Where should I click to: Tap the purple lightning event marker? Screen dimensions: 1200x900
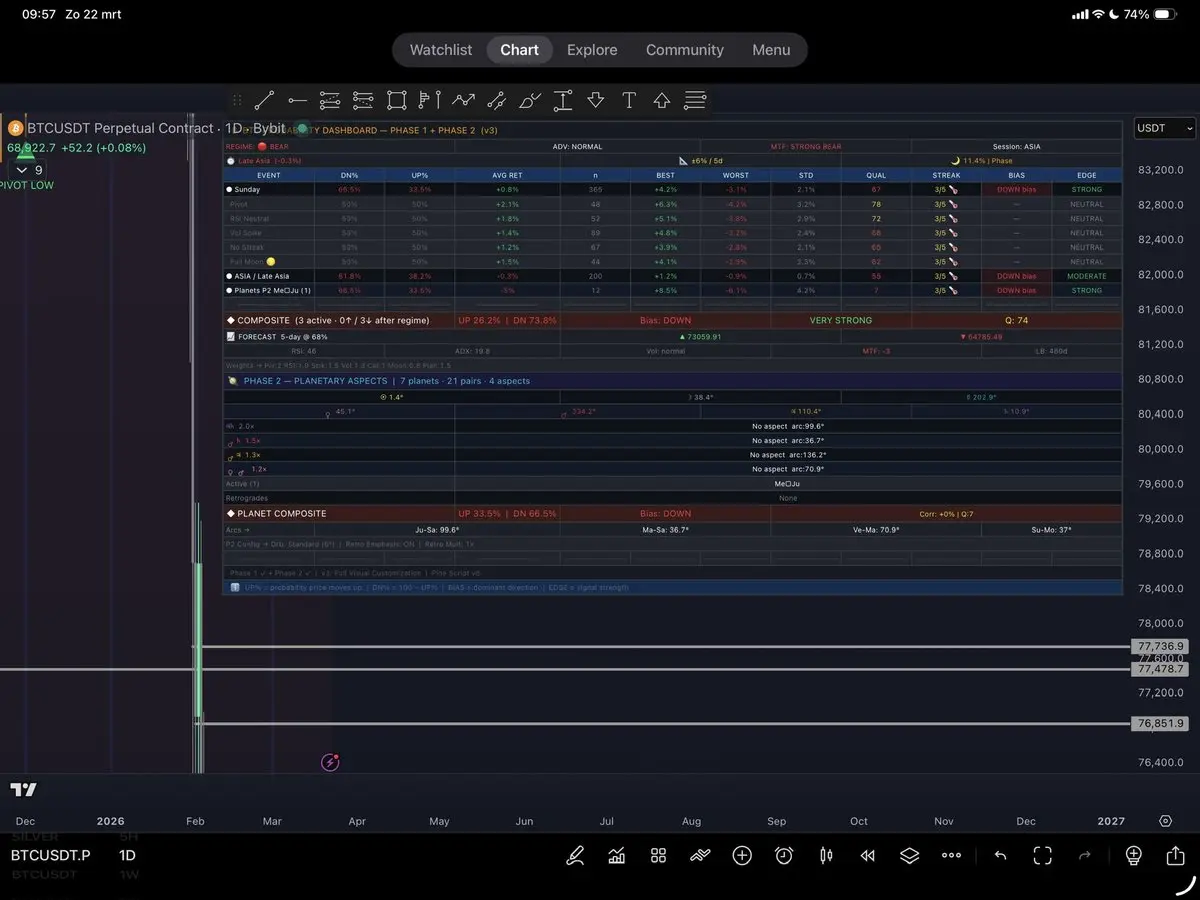[330, 763]
